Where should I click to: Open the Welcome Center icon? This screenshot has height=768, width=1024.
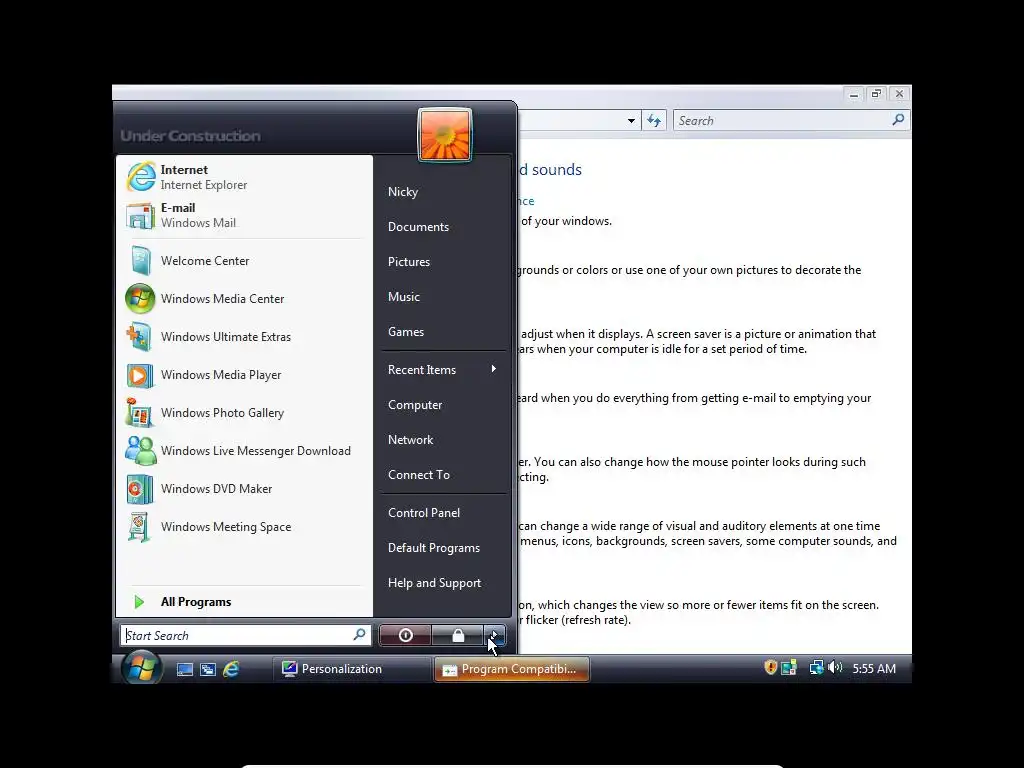click(x=140, y=261)
